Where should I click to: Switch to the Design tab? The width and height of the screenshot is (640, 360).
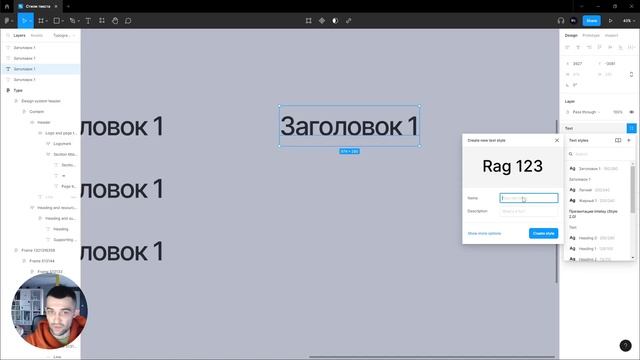pyautogui.click(x=571, y=36)
